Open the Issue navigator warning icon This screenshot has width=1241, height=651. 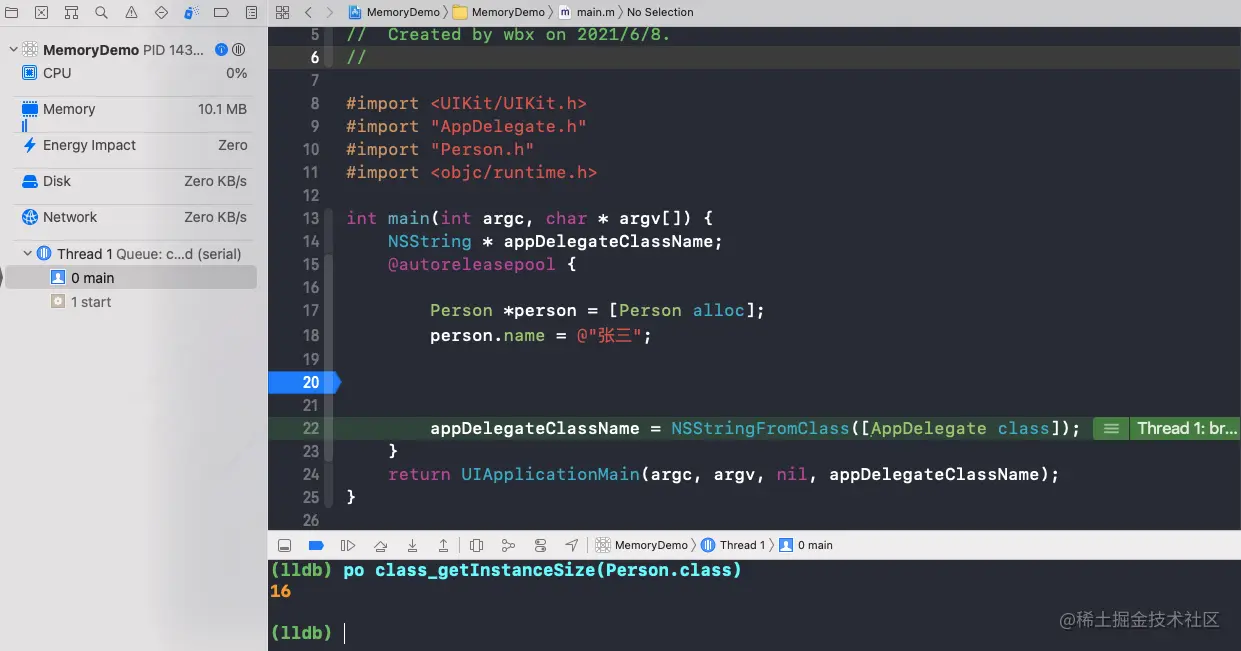click(131, 12)
